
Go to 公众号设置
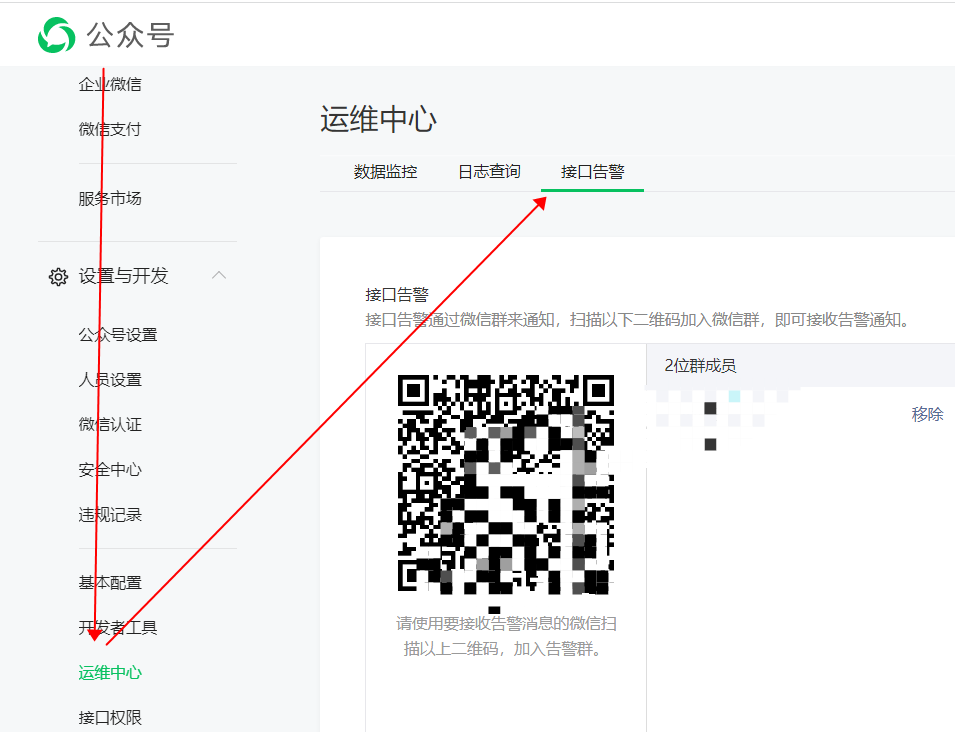[118, 335]
